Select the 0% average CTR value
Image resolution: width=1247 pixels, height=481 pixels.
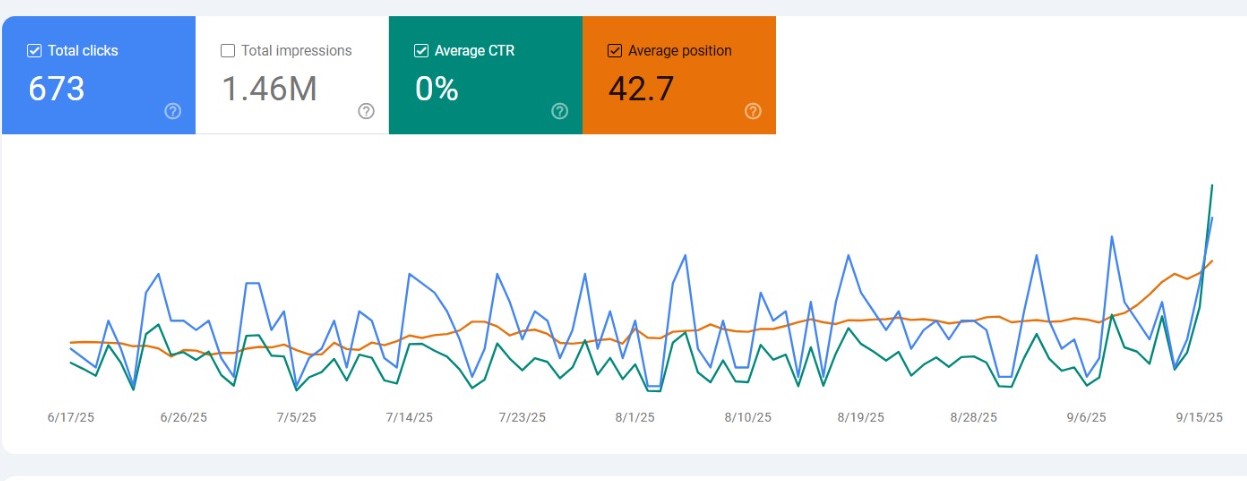[x=436, y=89]
